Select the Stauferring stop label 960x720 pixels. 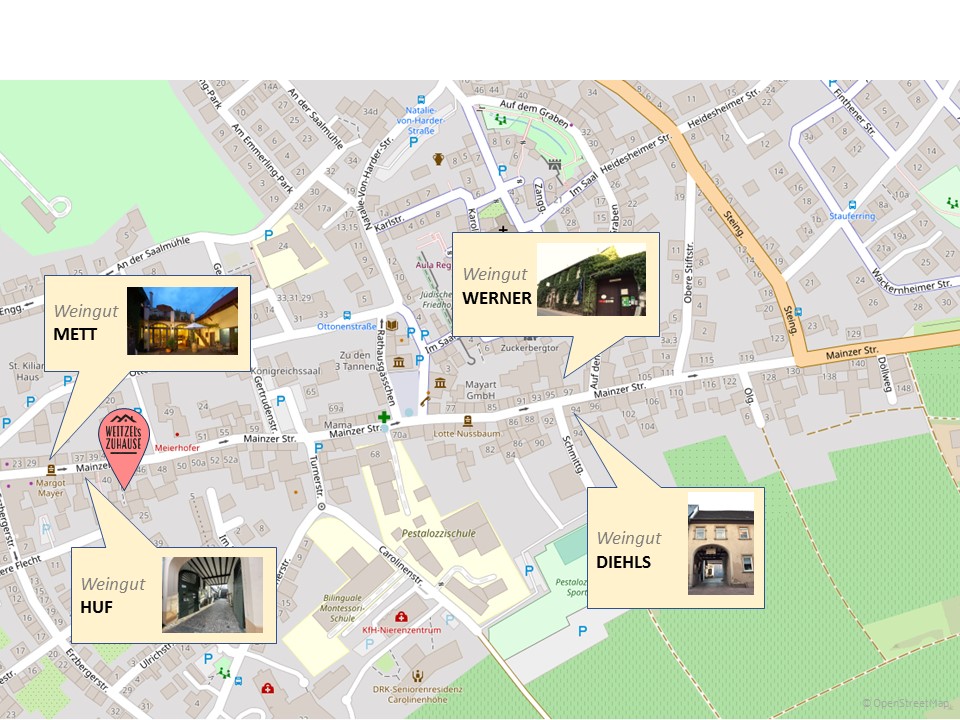point(852,216)
